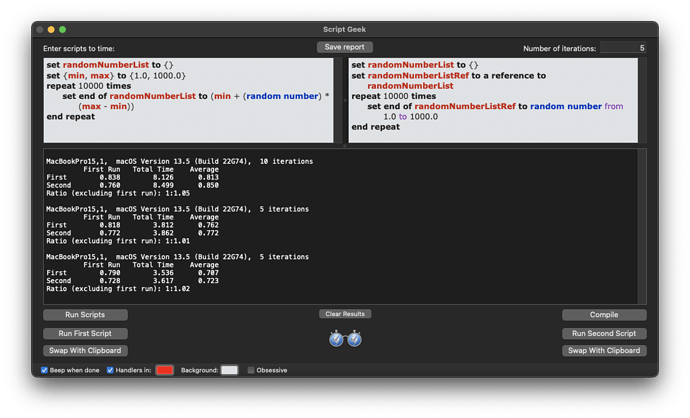
Task: Toggle Handlers in checkbox
Action: point(110,370)
